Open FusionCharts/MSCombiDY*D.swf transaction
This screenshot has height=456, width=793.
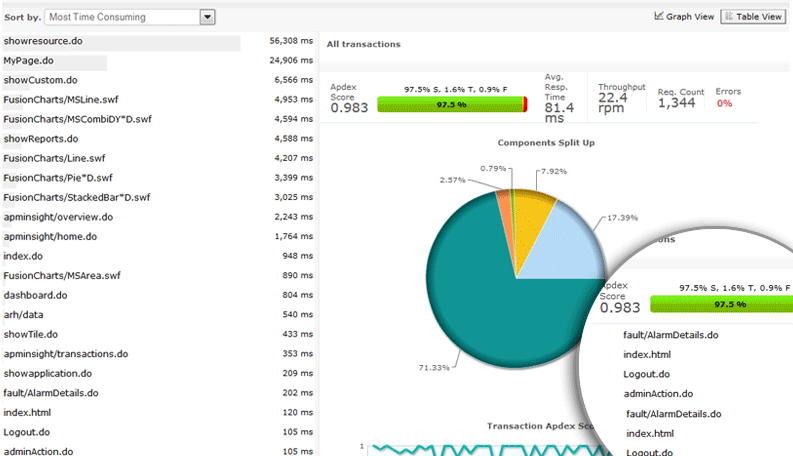pos(77,119)
